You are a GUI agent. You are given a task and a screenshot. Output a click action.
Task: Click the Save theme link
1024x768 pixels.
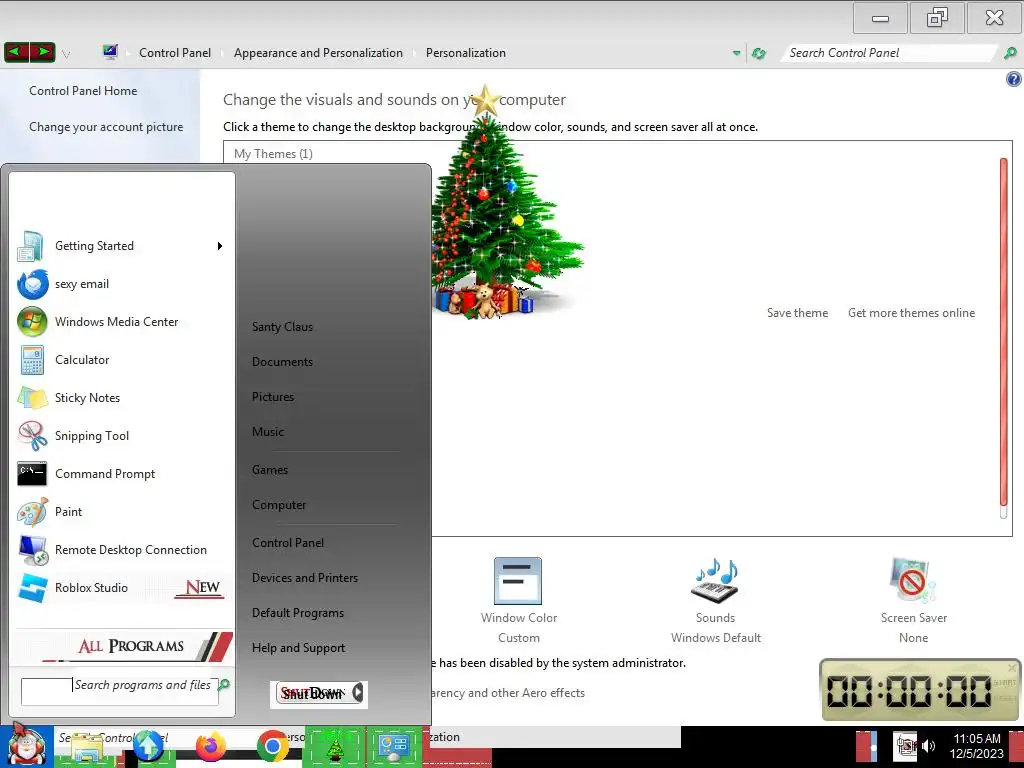point(797,313)
